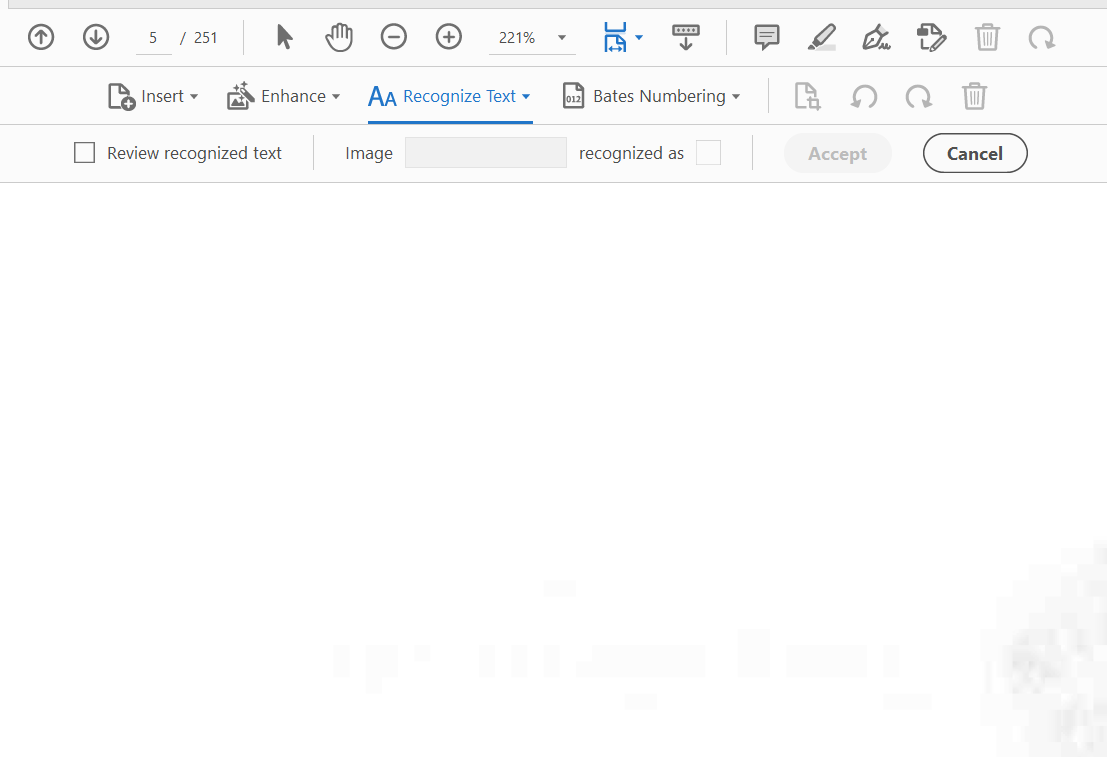Go to the next page
This screenshot has height=757, width=1107.
click(x=96, y=37)
